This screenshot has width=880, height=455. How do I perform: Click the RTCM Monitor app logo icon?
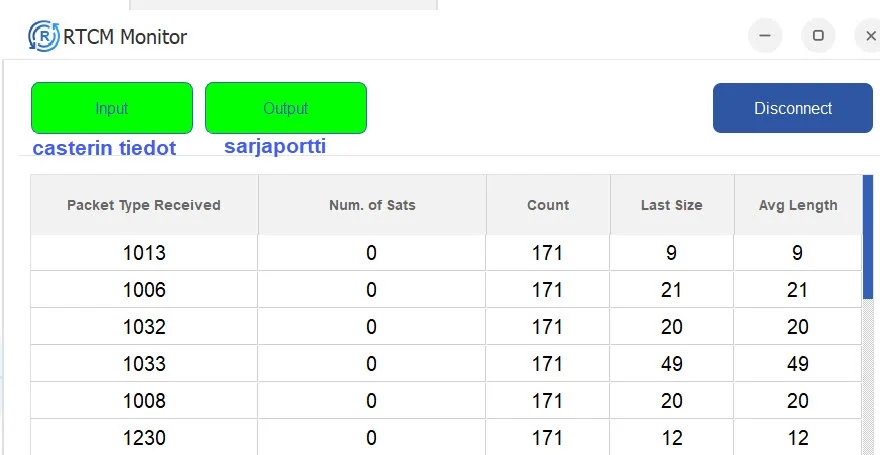pos(44,36)
